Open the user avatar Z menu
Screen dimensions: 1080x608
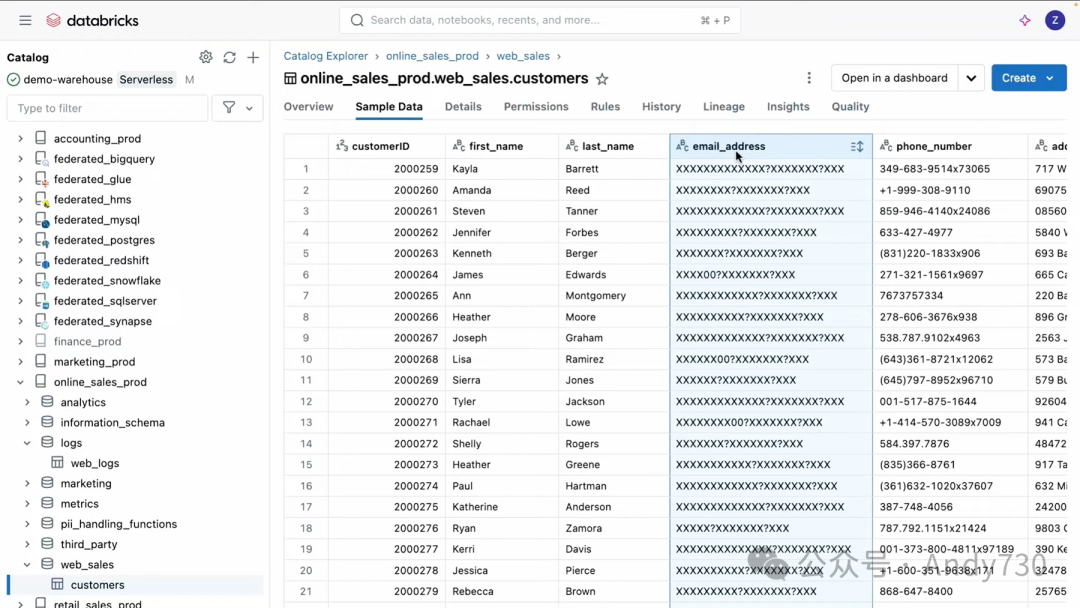(1055, 21)
